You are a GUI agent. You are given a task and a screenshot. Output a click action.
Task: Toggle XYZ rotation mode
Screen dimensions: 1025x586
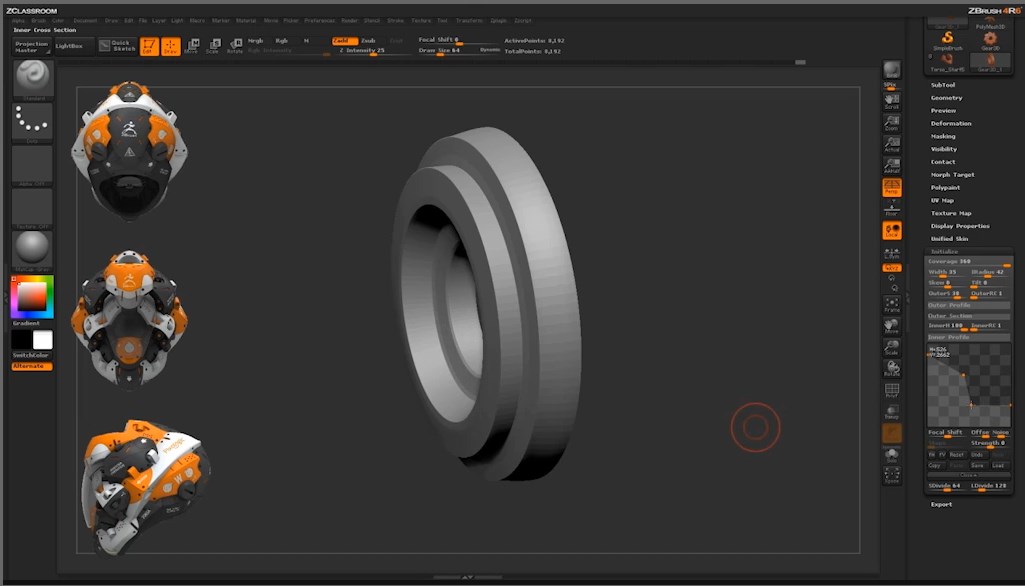892,268
